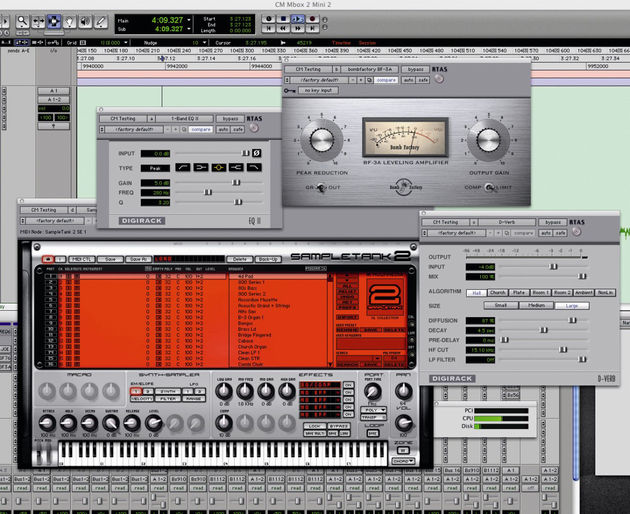Open plug-in selector showing bombfactory BF-3A
The height and width of the screenshot is (514, 630).
click(370, 69)
